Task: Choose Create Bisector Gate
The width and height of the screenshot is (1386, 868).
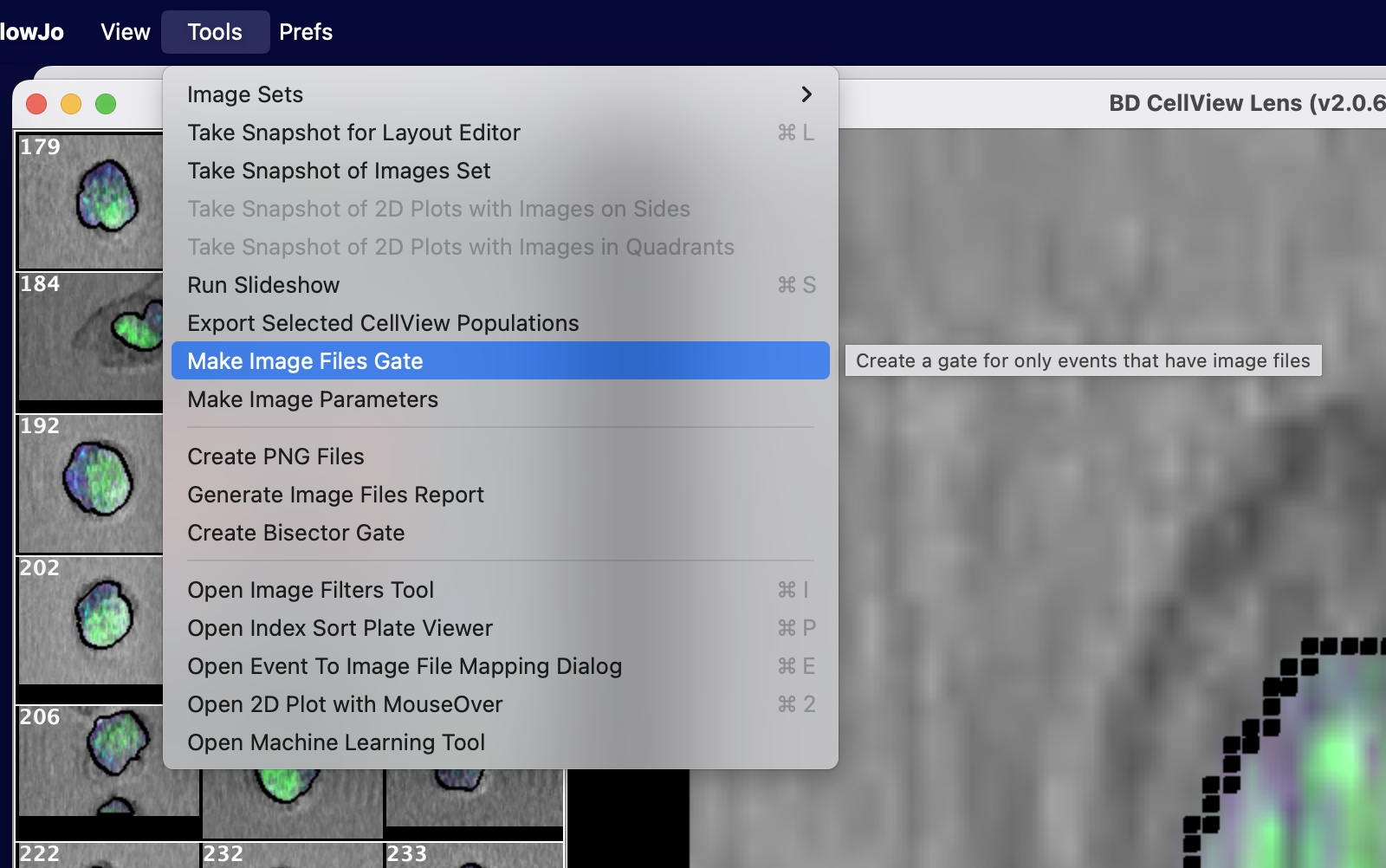Action: [501, 533]
